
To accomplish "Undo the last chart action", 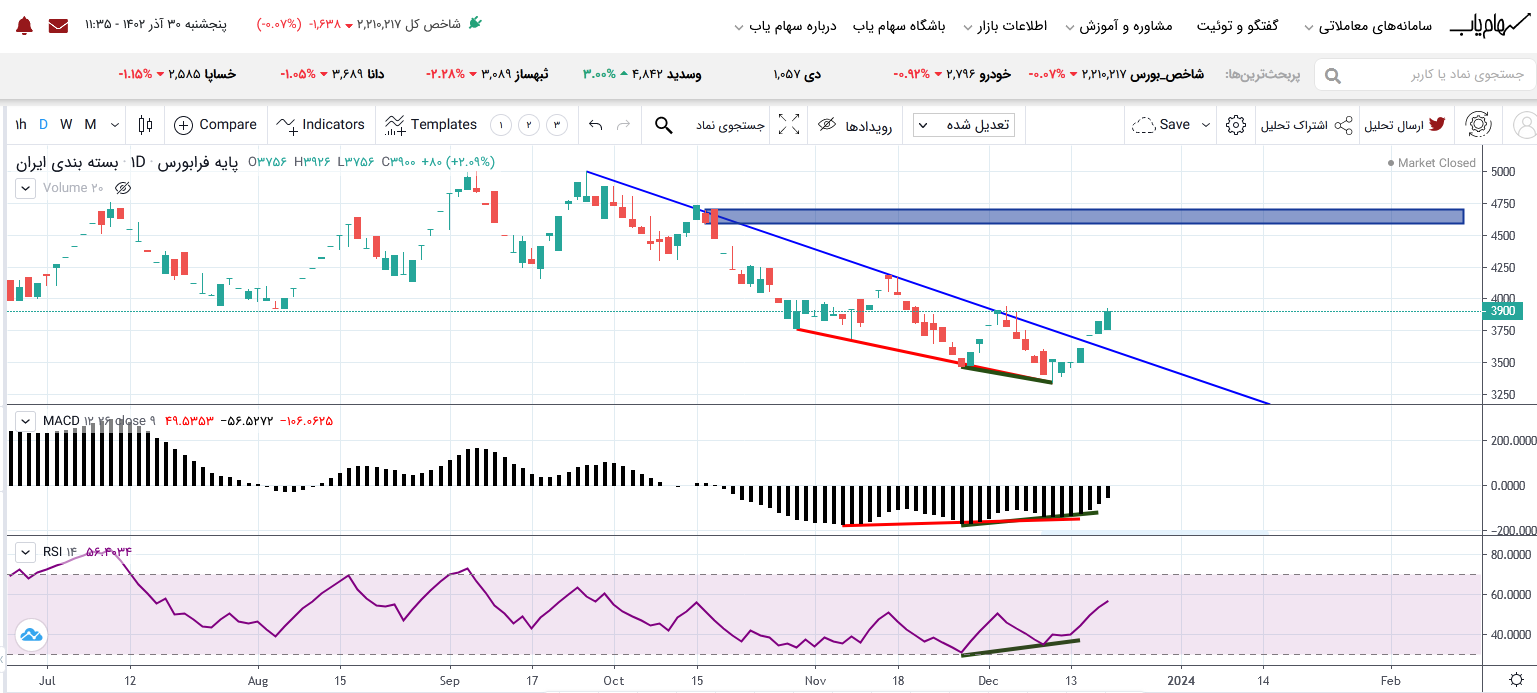I will (596, 125).
